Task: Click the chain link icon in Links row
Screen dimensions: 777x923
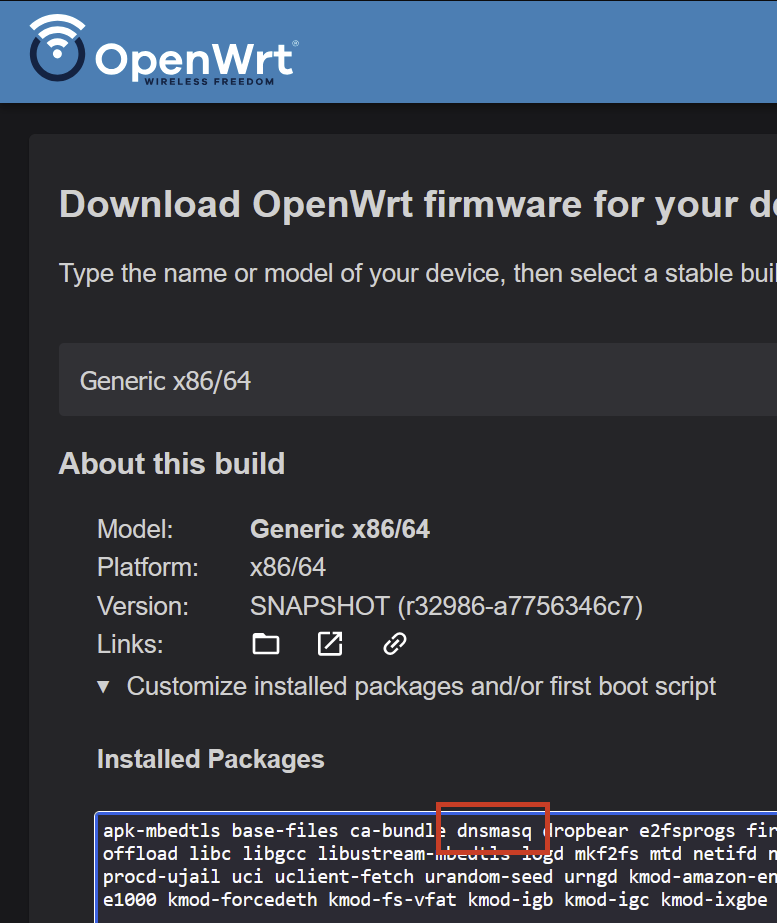Action: click(395, 645)
